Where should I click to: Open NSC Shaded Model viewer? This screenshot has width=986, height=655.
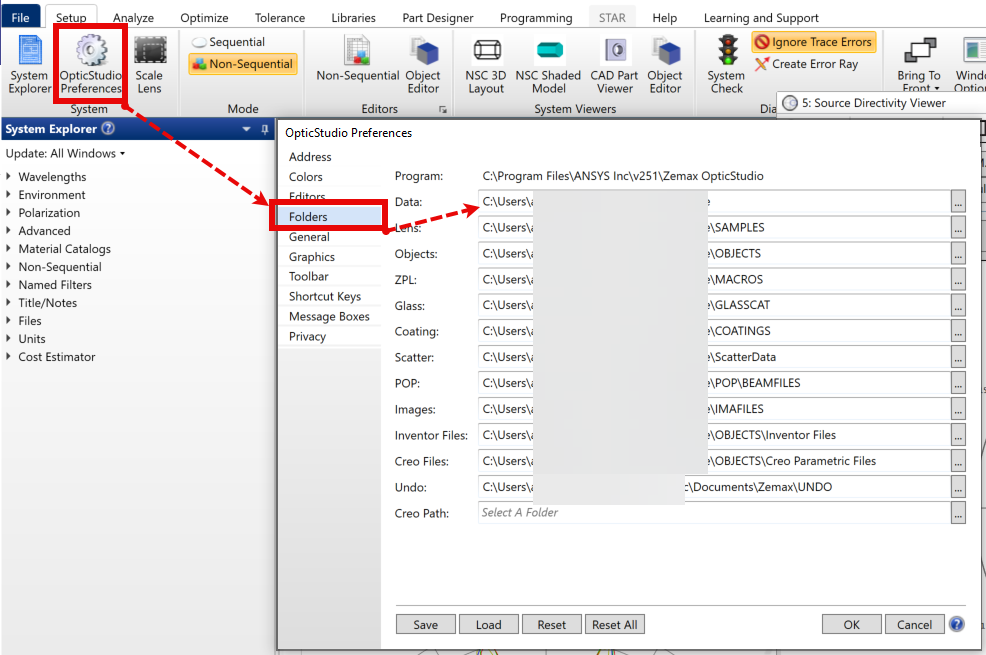pos(548,65)
